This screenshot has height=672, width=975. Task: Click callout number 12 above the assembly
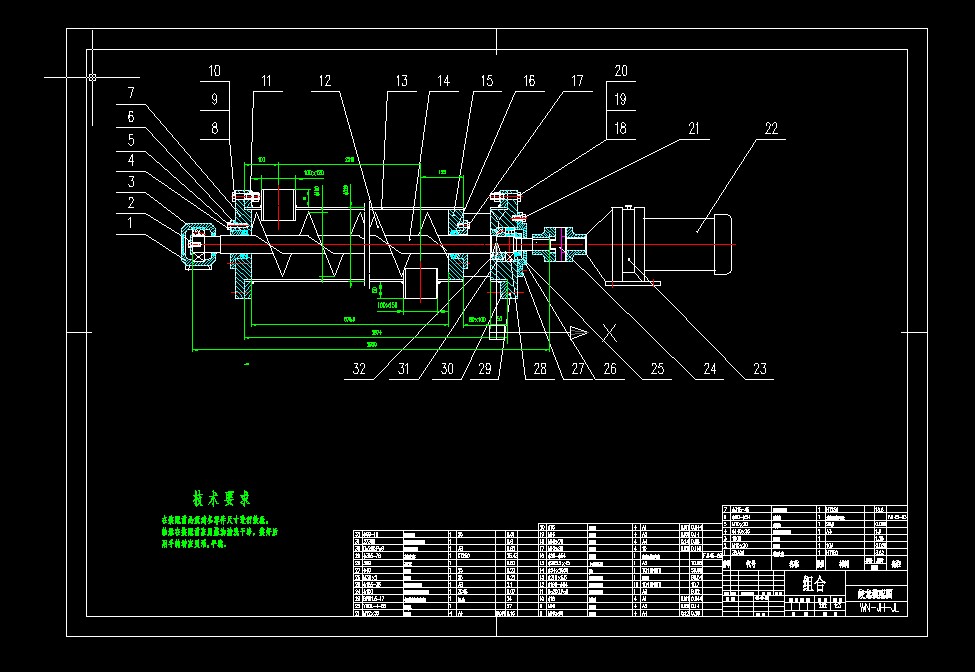325,81
